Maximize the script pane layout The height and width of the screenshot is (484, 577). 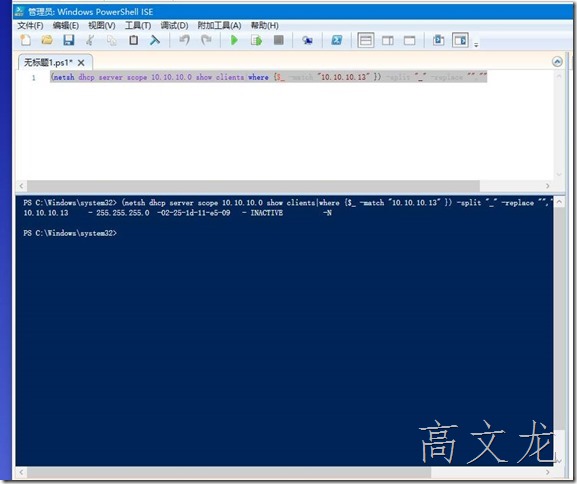point(410,40)
